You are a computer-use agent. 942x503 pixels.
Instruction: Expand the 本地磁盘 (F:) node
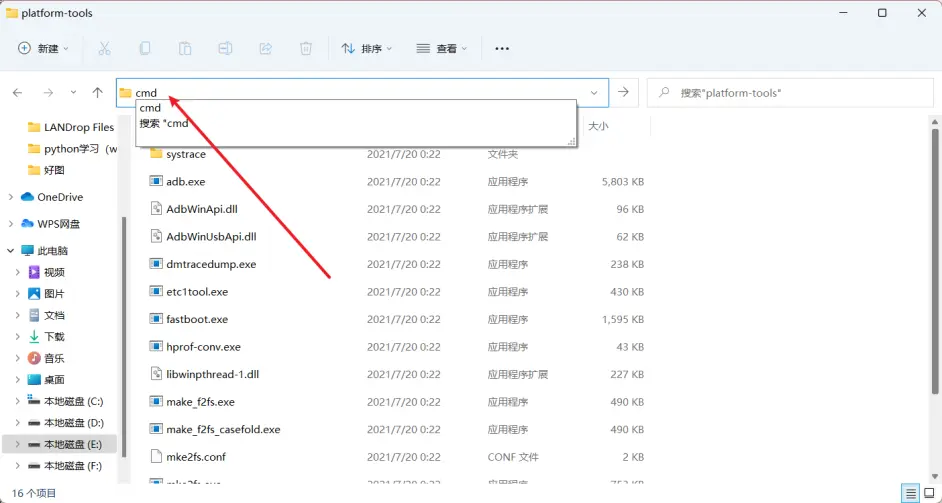(18, 466)
